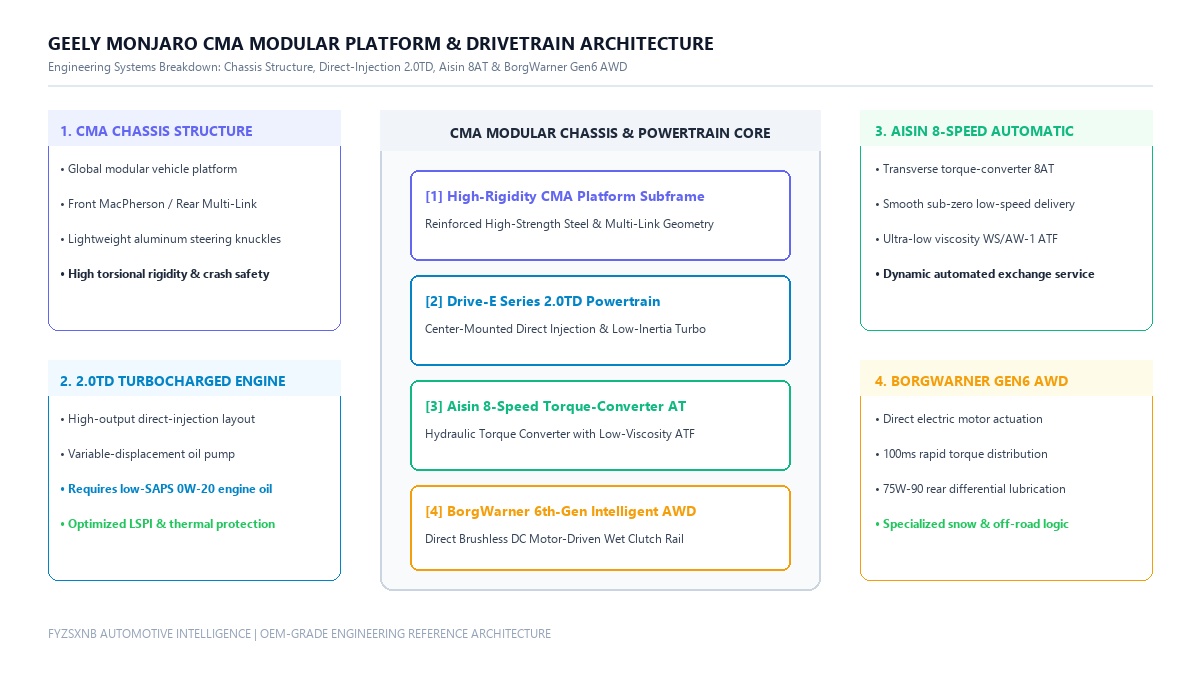
Task: Select 'High-output direct-injection layout' bullet
Action: pos(158,419)
